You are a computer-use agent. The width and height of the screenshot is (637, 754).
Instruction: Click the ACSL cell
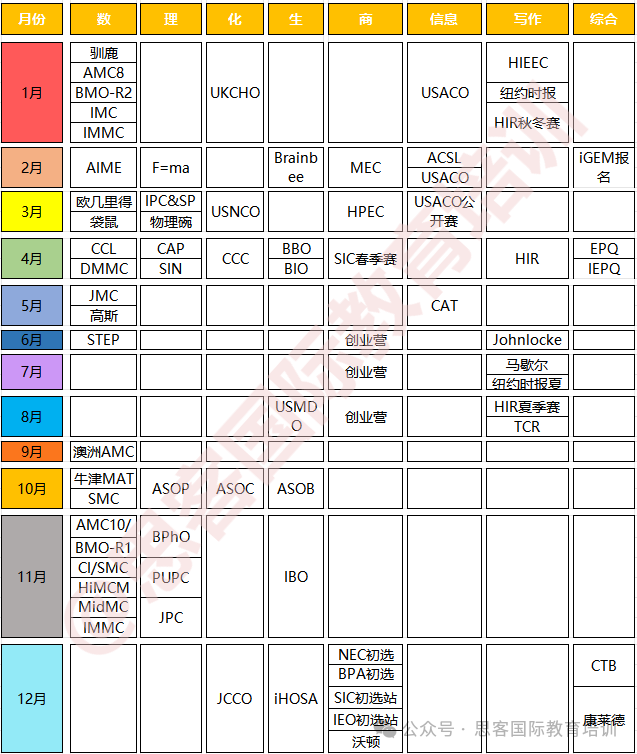(x=444, y=158)
